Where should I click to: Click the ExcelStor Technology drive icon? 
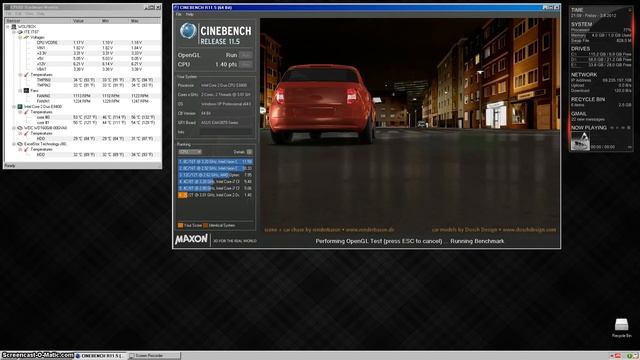tap(20, 144)
